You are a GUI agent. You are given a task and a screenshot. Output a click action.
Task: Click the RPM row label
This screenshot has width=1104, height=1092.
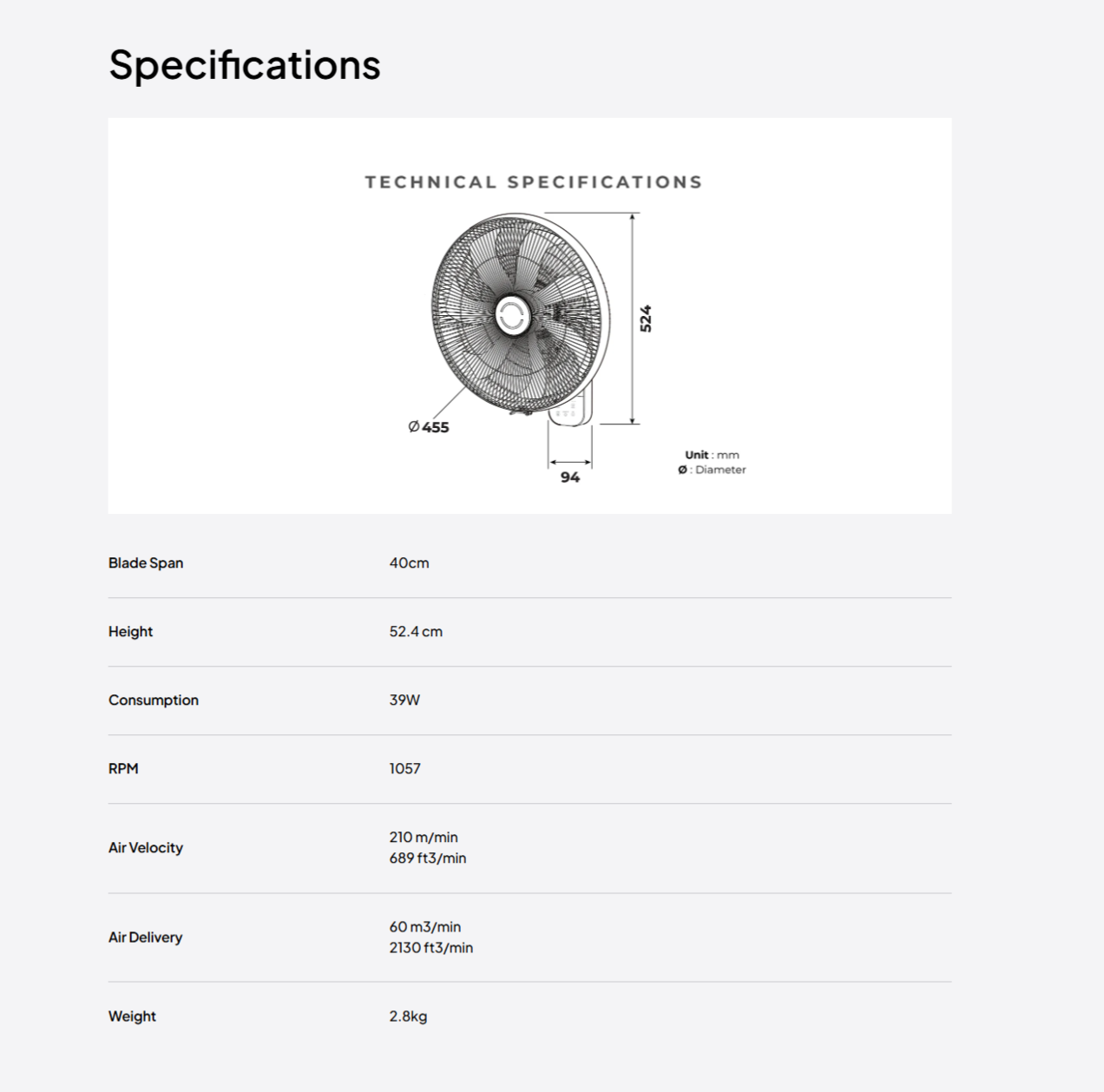123,768
